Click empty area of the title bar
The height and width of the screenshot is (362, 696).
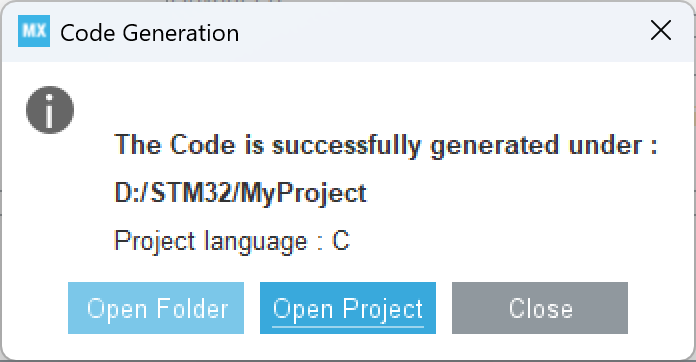pyautogui.click(x=444, y=32)
